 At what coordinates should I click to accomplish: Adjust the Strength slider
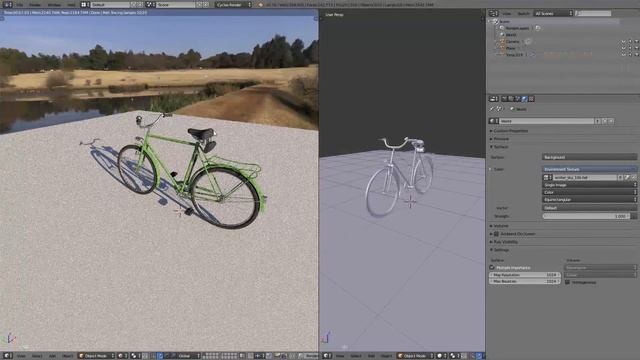pyautogui.click(x=586, y=216)
